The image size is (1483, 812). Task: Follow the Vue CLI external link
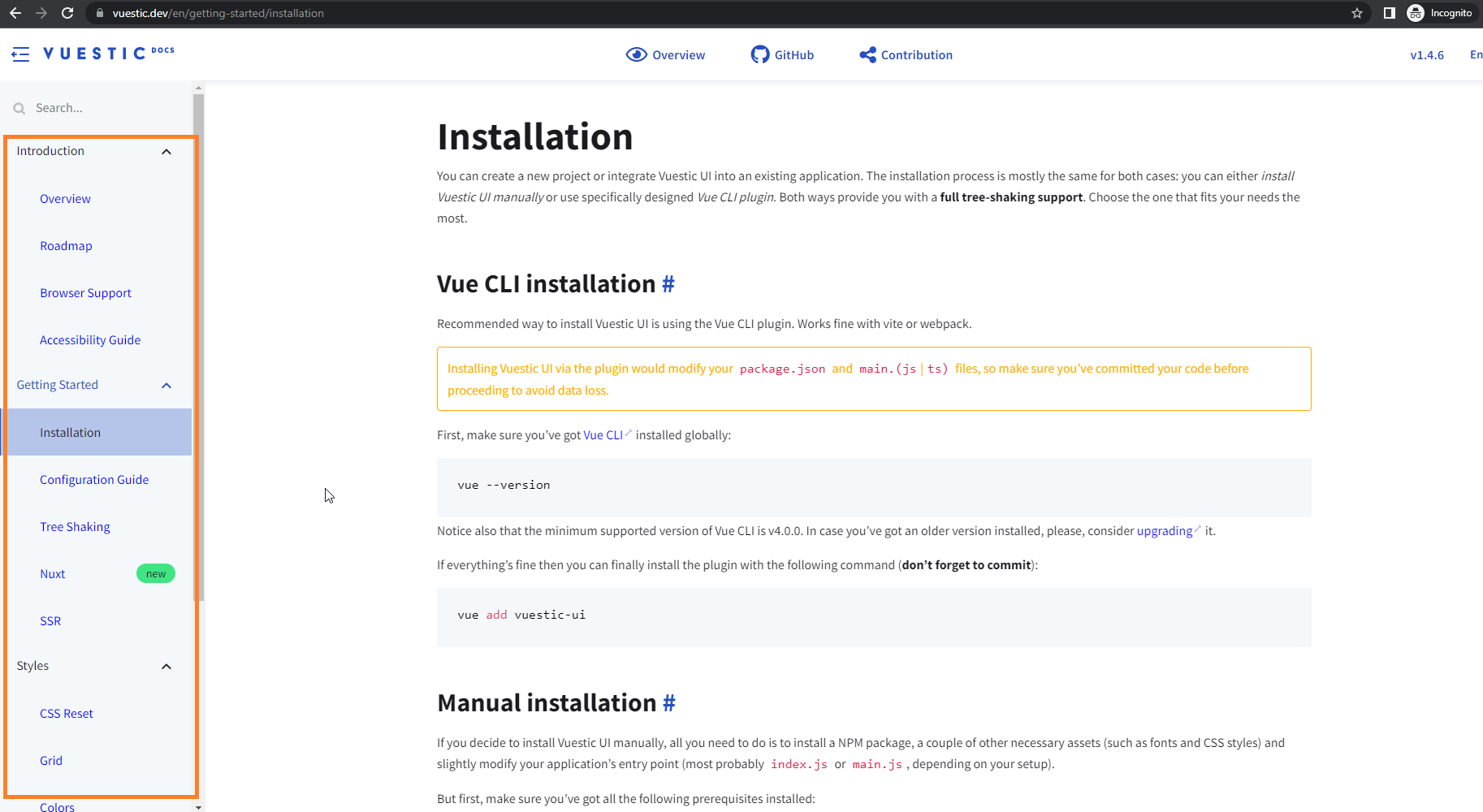click(x=603, y=434)
